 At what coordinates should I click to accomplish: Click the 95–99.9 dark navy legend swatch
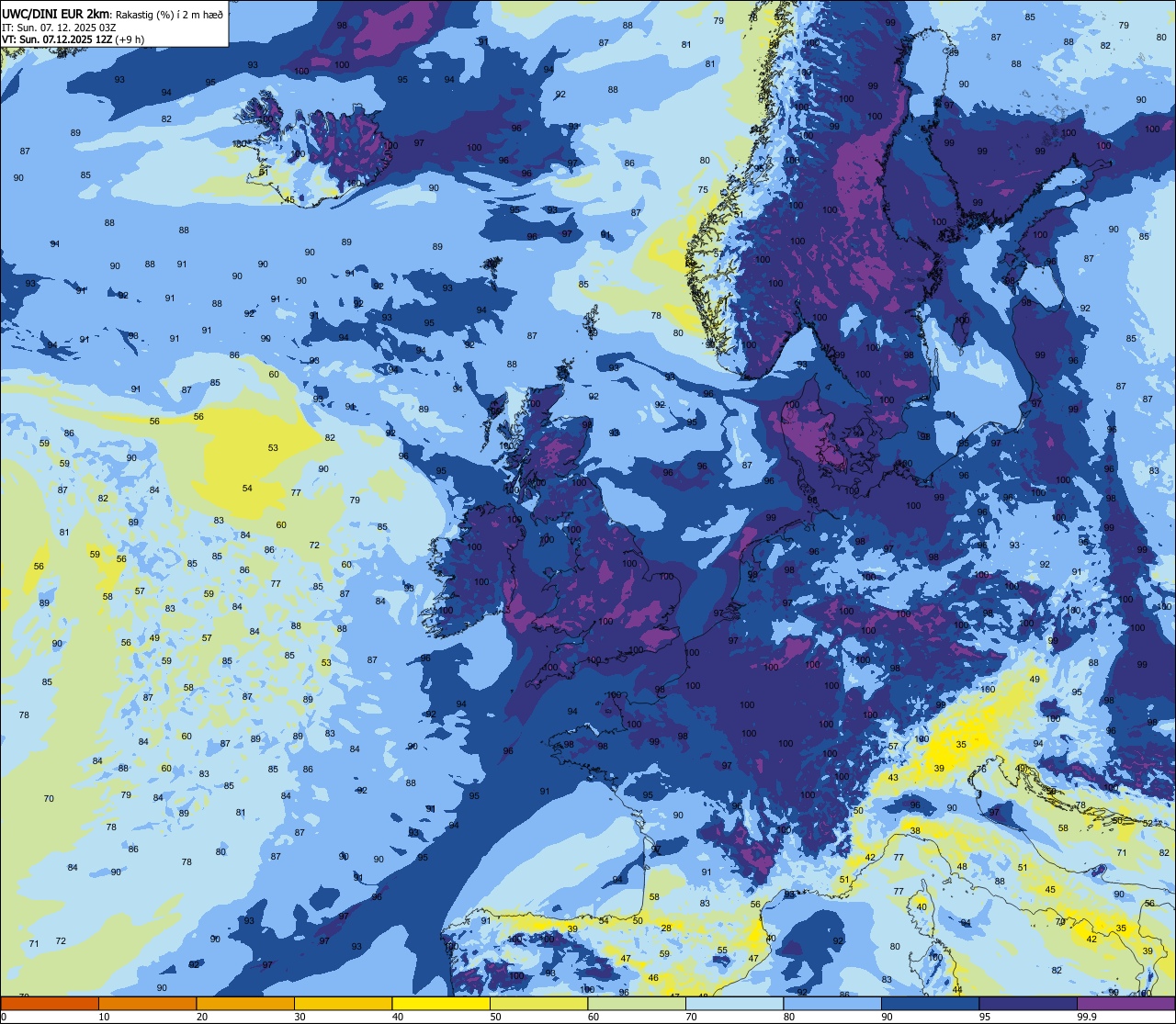click(1028, 1003)
